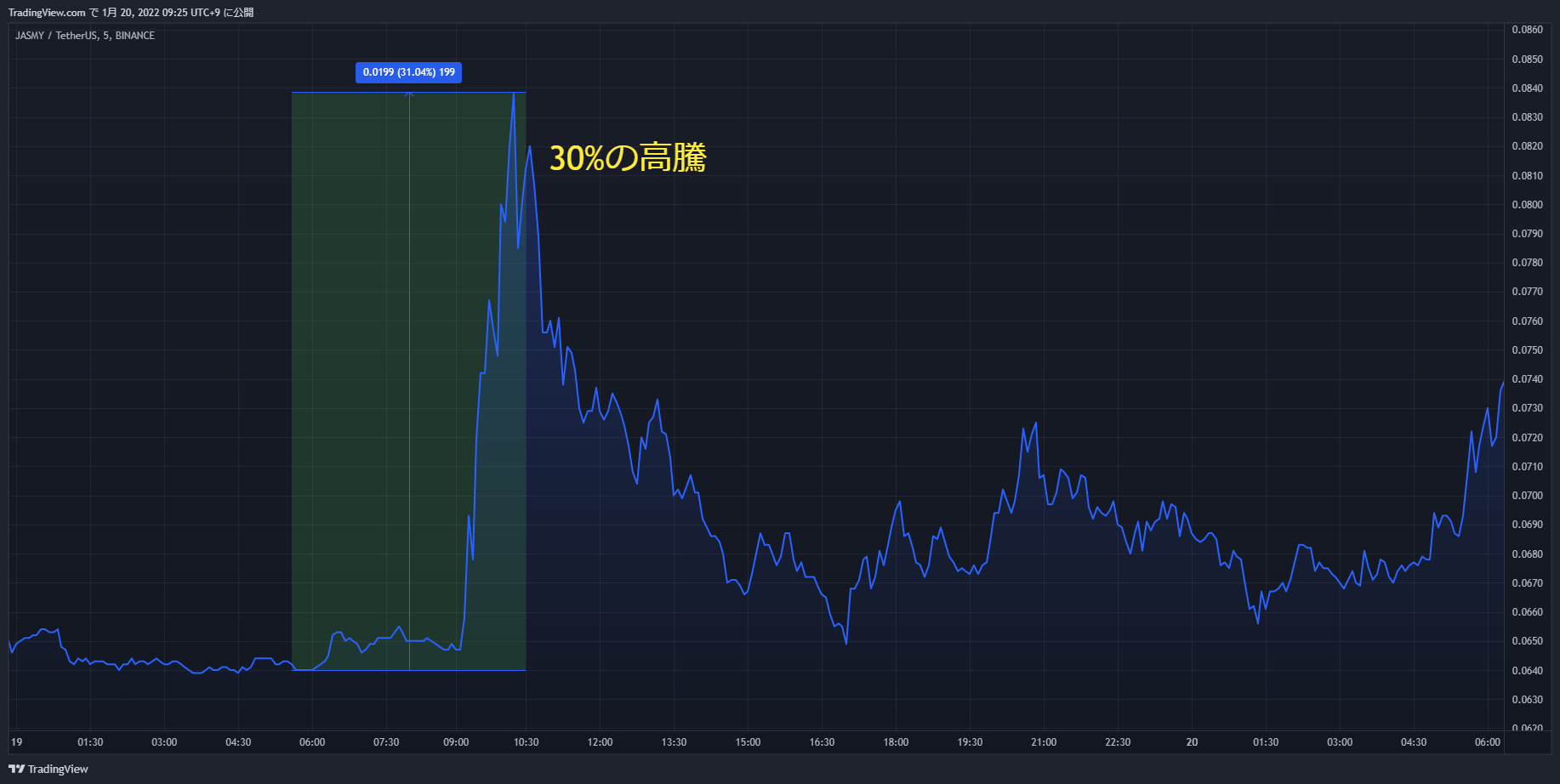The image size is (1560, 784).
Task: Click the 09:00 time axis label
Action: (456, 742)
